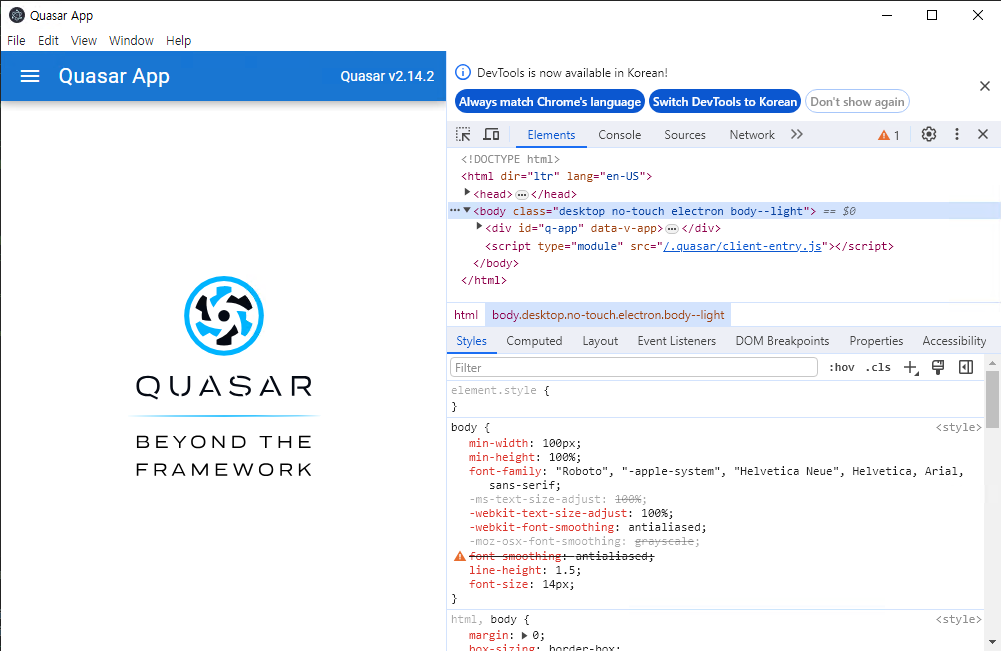Open the Properties tab
Image resolution: width=1001 pixels, height=651 pixels.
pyautogui.click(x=876, y=341)
